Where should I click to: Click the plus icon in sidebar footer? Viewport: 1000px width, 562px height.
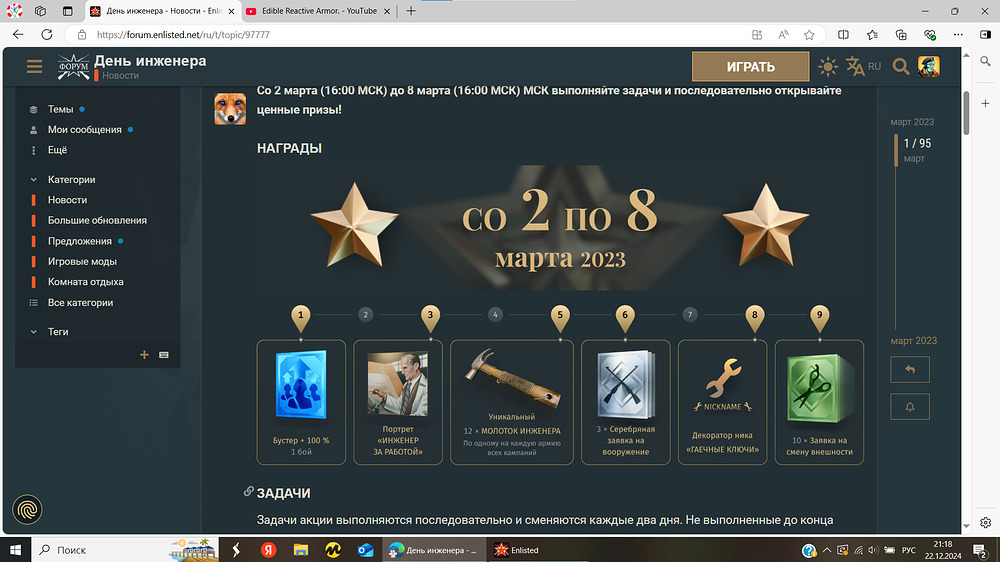[x=144, y=354]
